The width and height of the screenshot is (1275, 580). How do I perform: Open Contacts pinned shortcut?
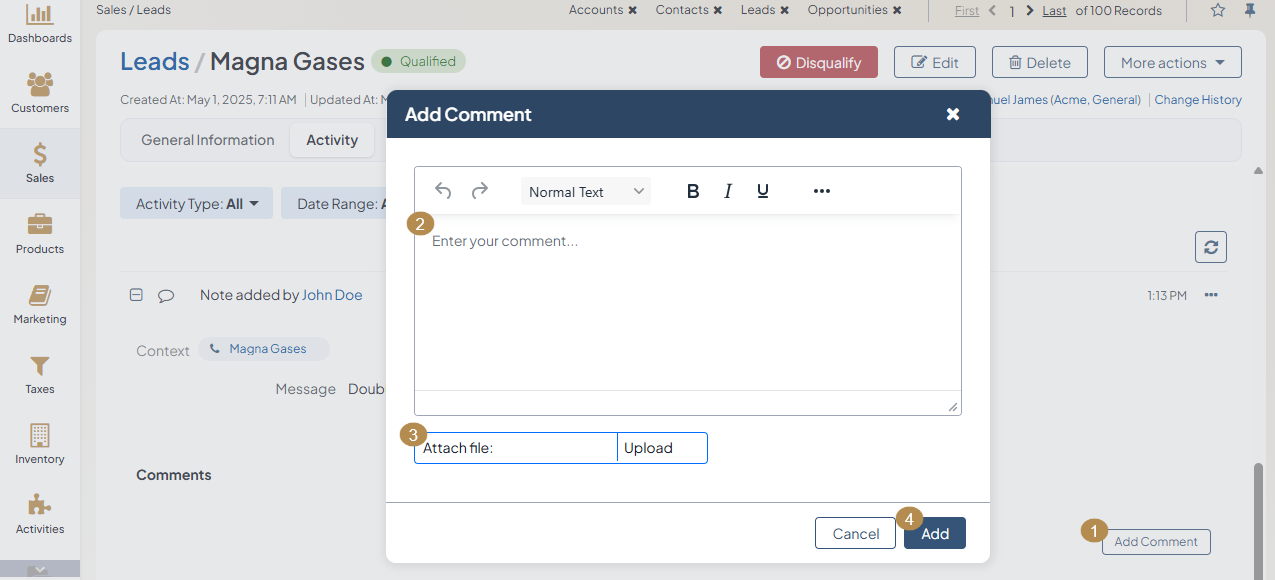click(682, 10)
